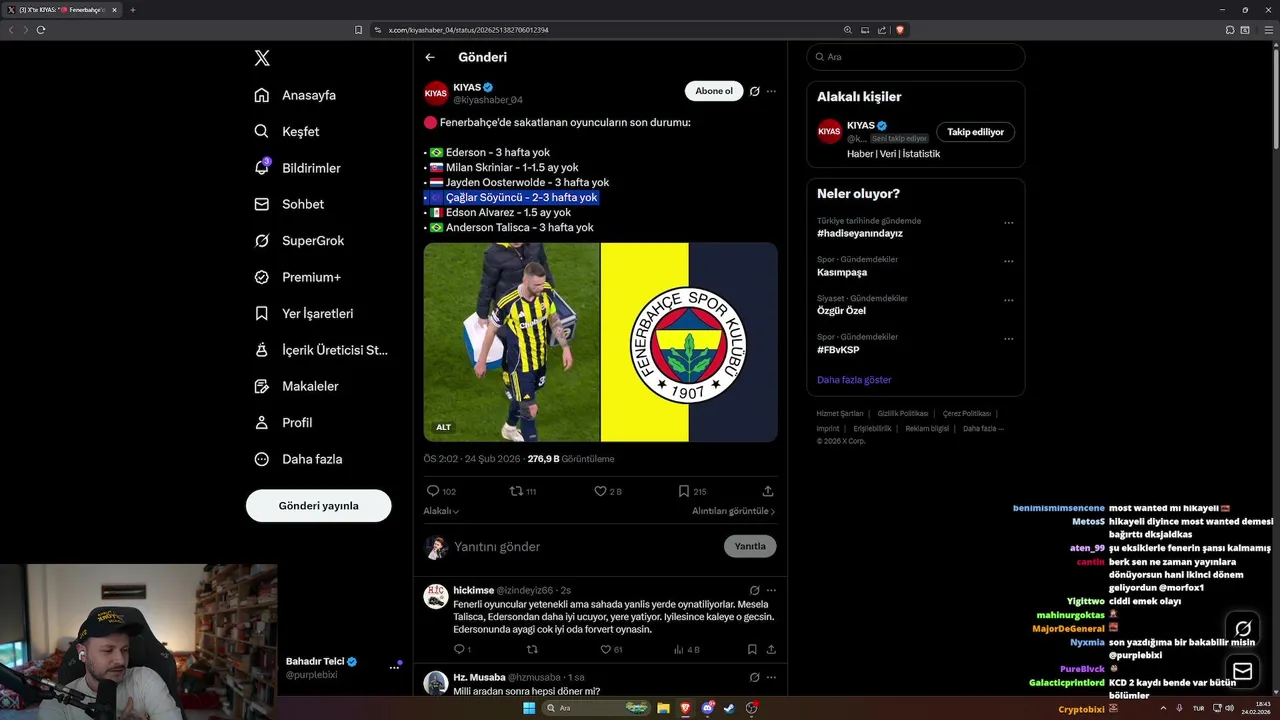Open the floating messages button at bottom right
Screen dimensions: 1280x720
(1243, 670)
